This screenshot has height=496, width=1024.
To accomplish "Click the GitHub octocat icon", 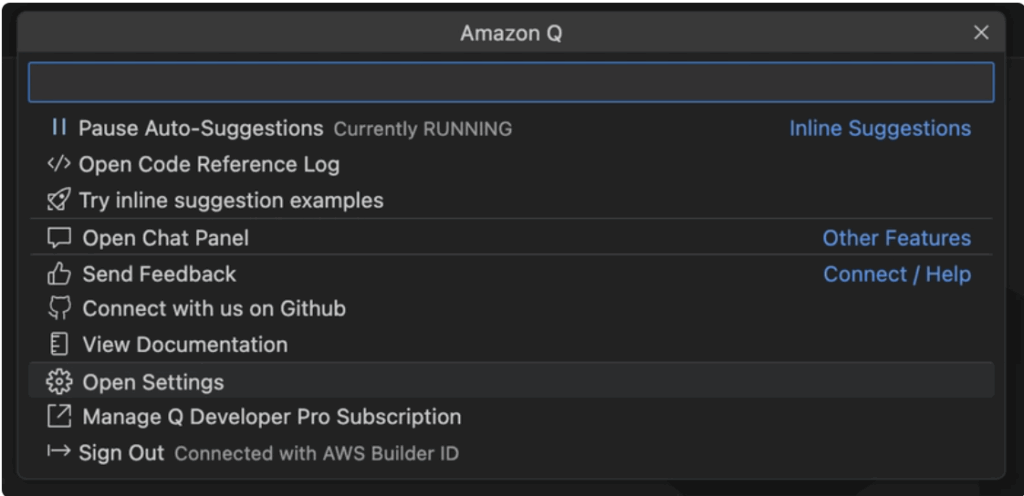I will 60,309.
